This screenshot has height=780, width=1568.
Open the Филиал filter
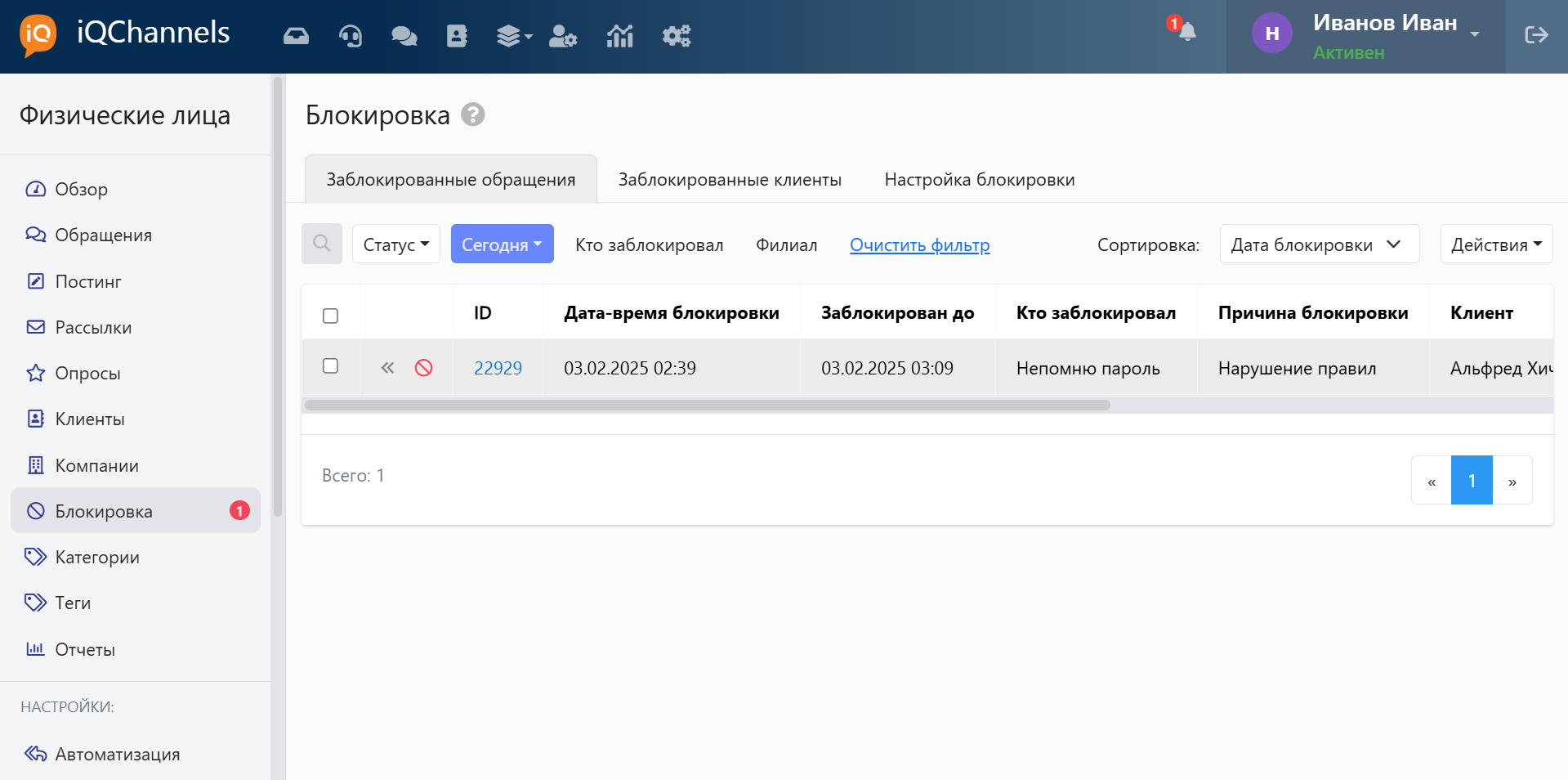coord(786,244)
